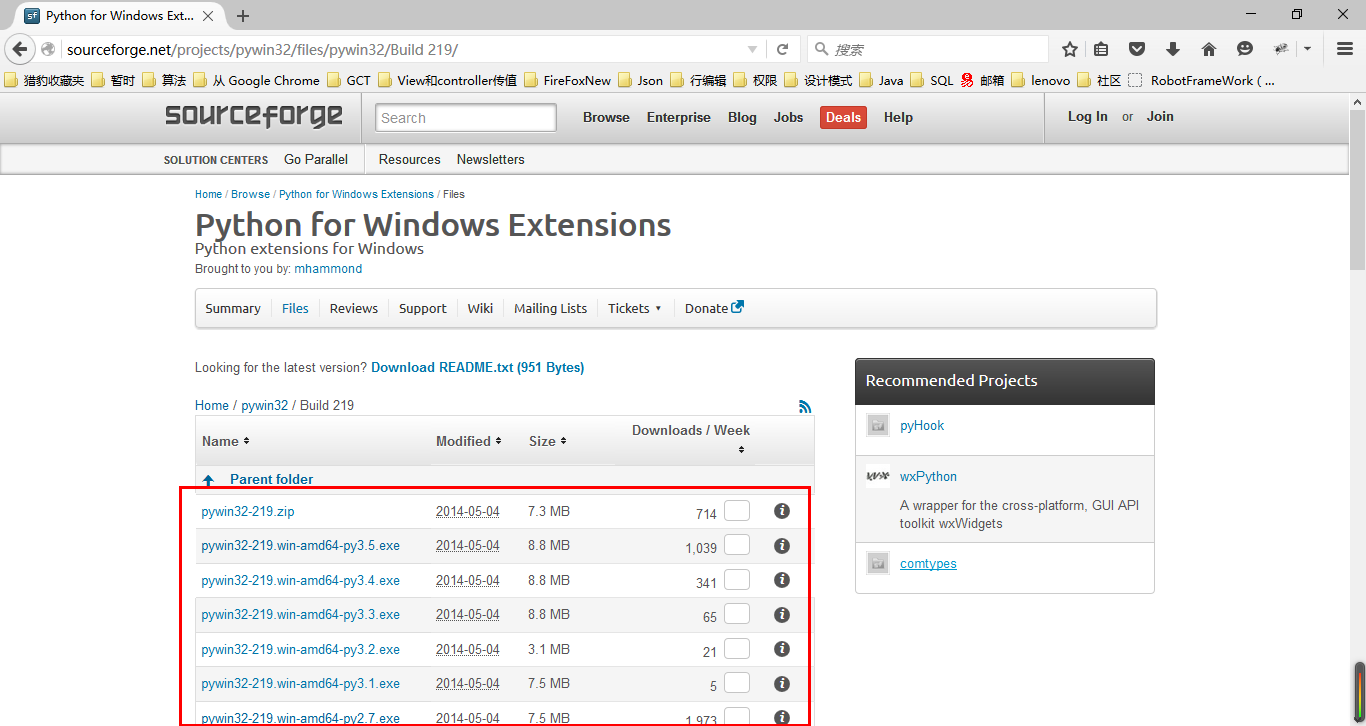Click the RSS feed icon above file table
This screenshot has width=1366, height=726.
point(805,406)
